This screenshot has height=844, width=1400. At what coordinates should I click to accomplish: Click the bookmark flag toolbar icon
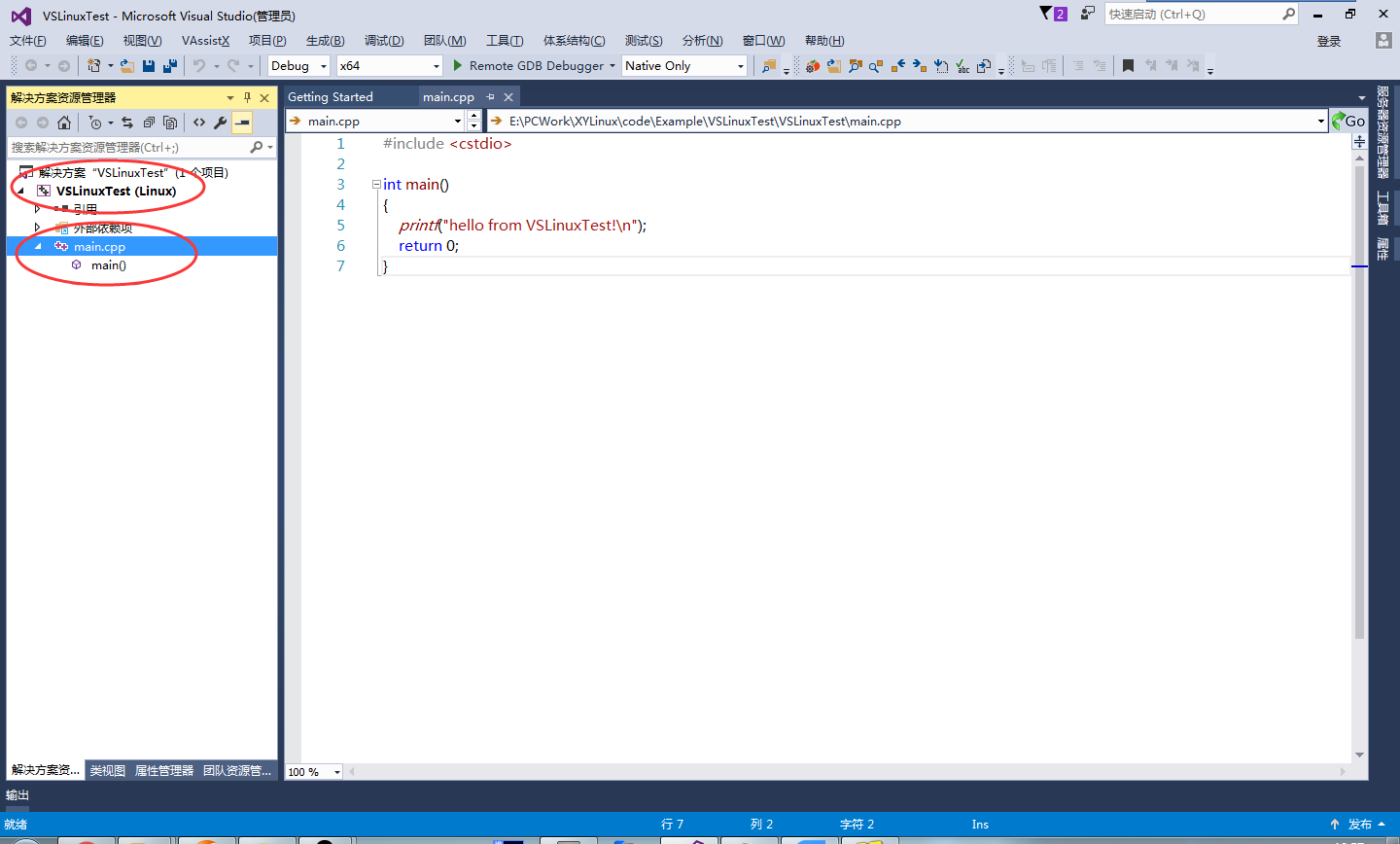point(1128,66)
